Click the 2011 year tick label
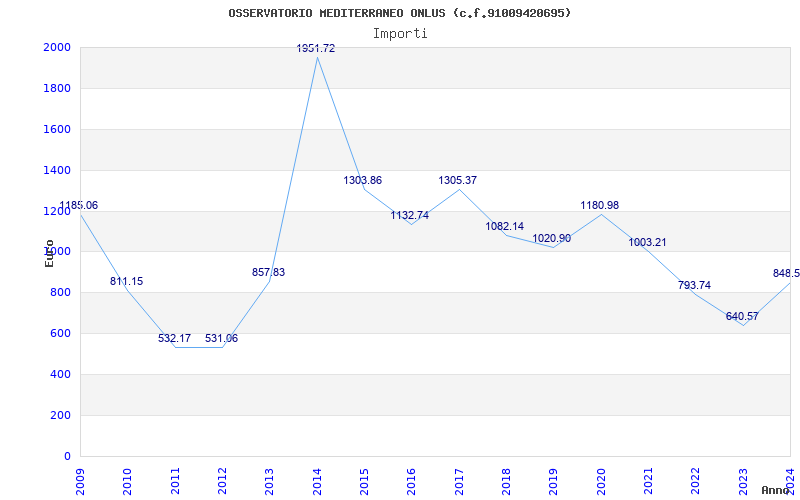This screenshot has height=500, width=800. click(175, 482)
